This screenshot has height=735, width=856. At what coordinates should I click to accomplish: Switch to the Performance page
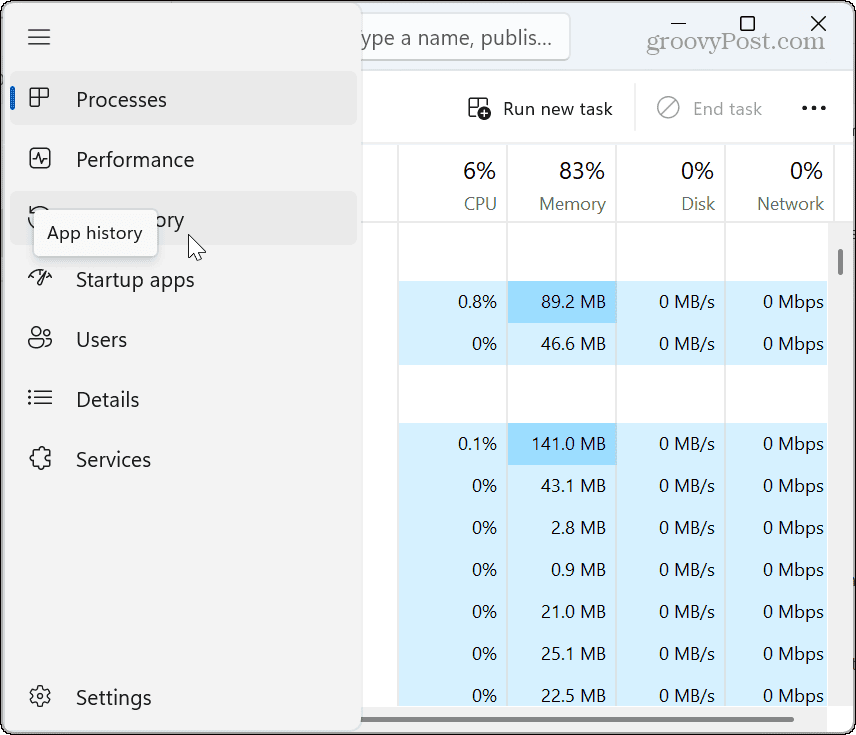(x=183, y=158)
